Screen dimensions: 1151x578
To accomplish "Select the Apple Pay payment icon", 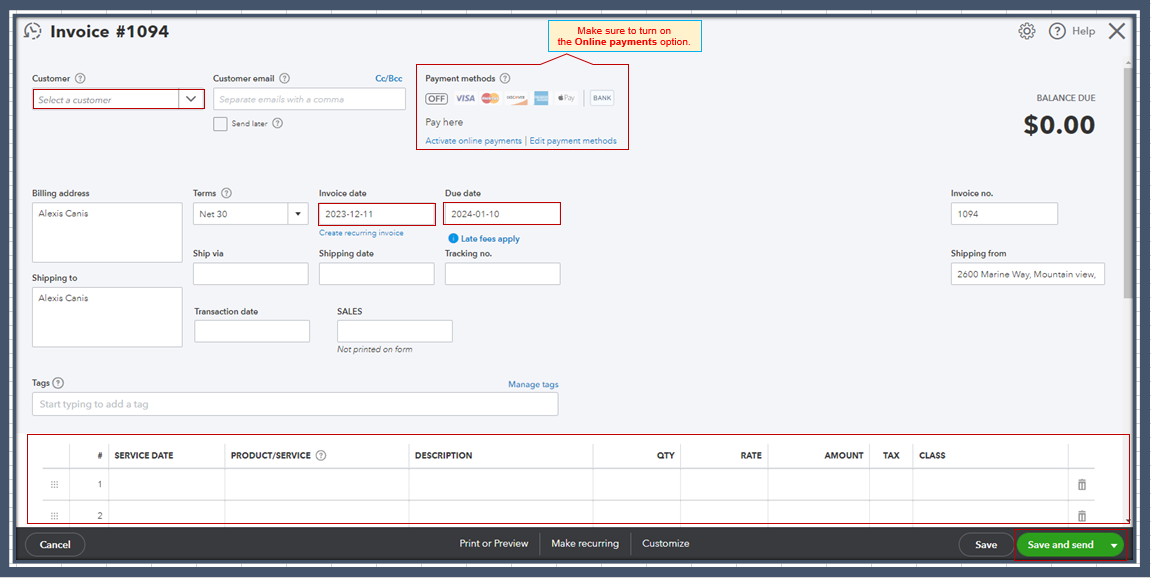I will (565, 98).
